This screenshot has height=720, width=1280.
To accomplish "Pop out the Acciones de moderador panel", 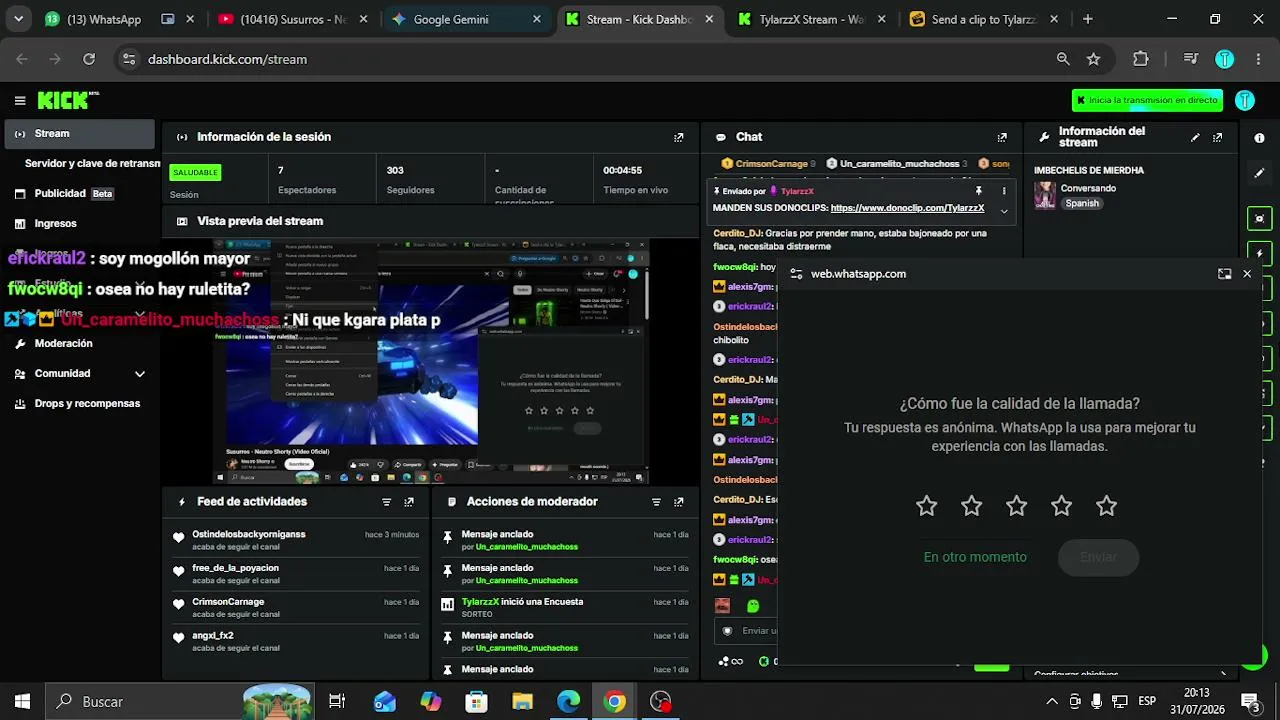I will pos(679,502).
